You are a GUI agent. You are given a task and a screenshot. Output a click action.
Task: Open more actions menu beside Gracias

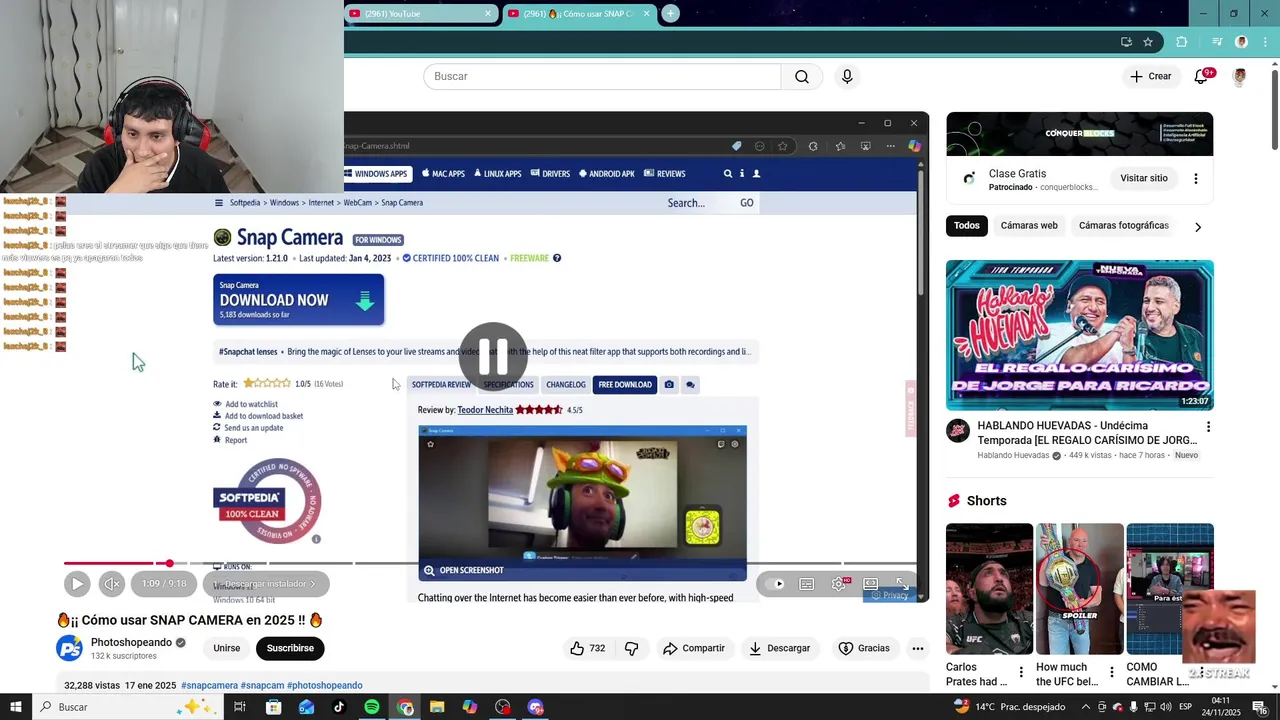(x=918, y=648)
